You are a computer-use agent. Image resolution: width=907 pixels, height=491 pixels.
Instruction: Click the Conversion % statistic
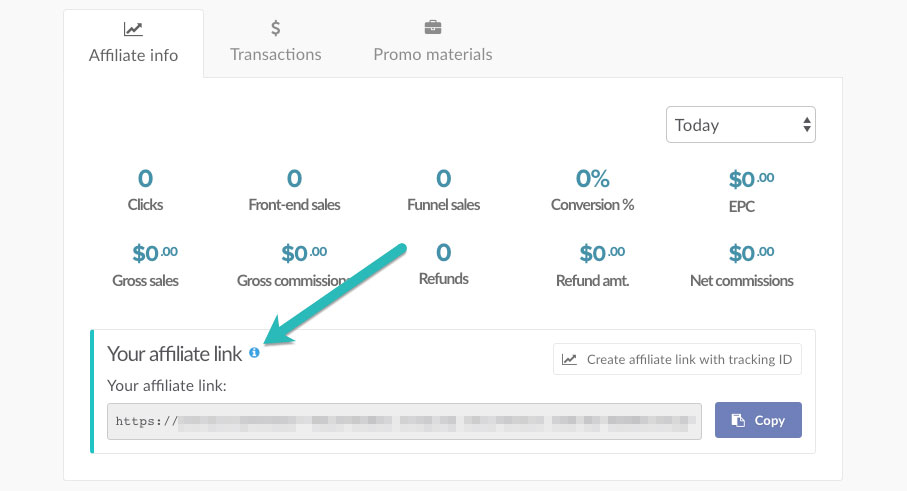tap(592, 178)
